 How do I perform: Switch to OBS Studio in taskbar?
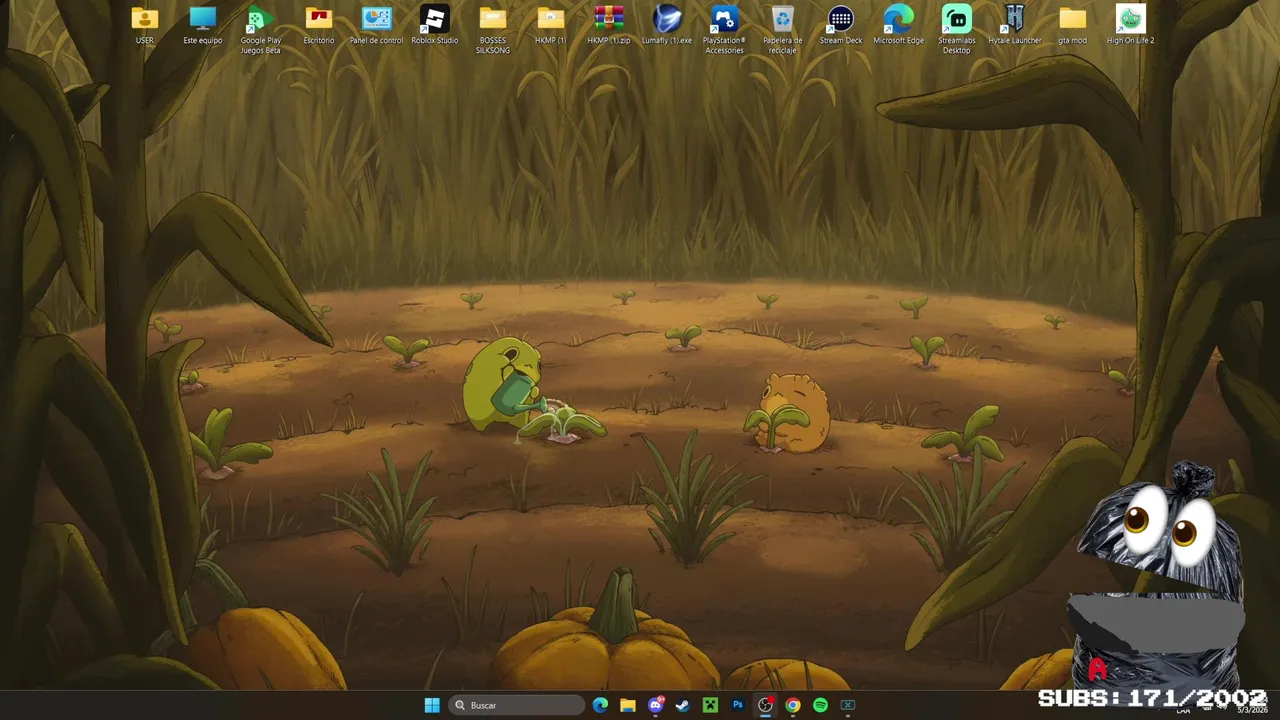pos(765,705)
